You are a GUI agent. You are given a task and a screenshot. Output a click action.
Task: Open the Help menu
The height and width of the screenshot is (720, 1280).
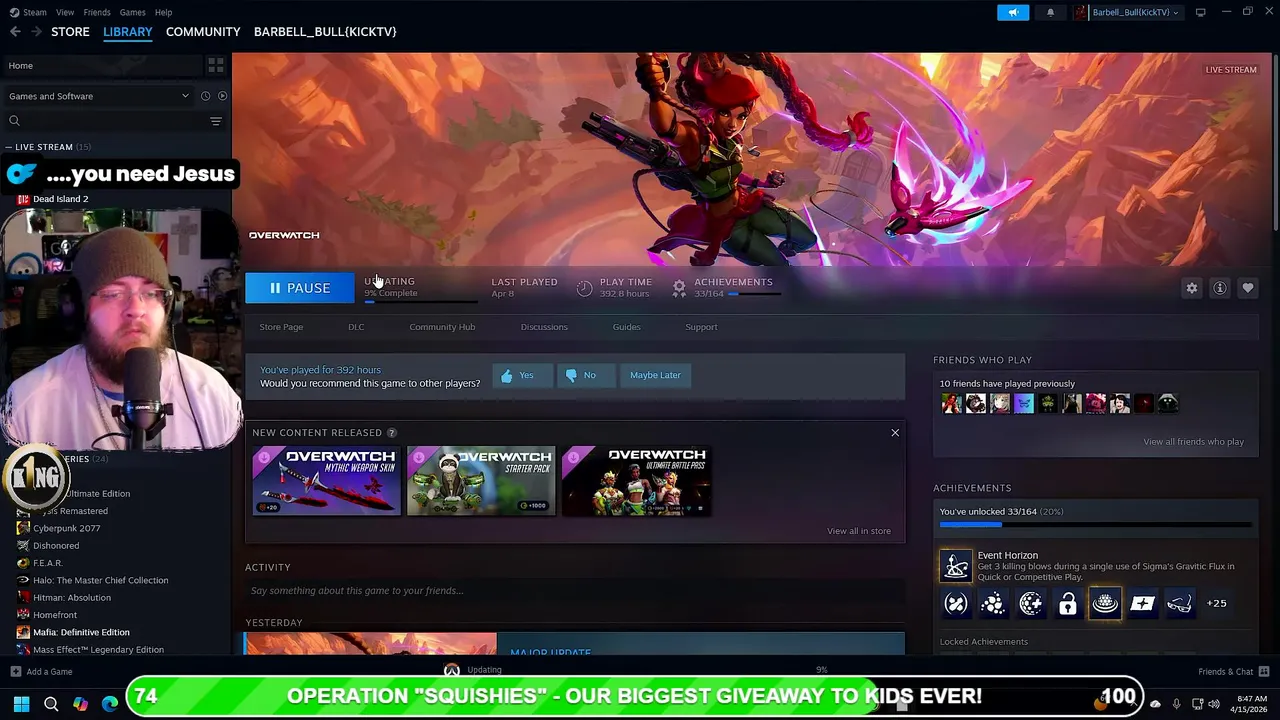[x=163, y=12]
